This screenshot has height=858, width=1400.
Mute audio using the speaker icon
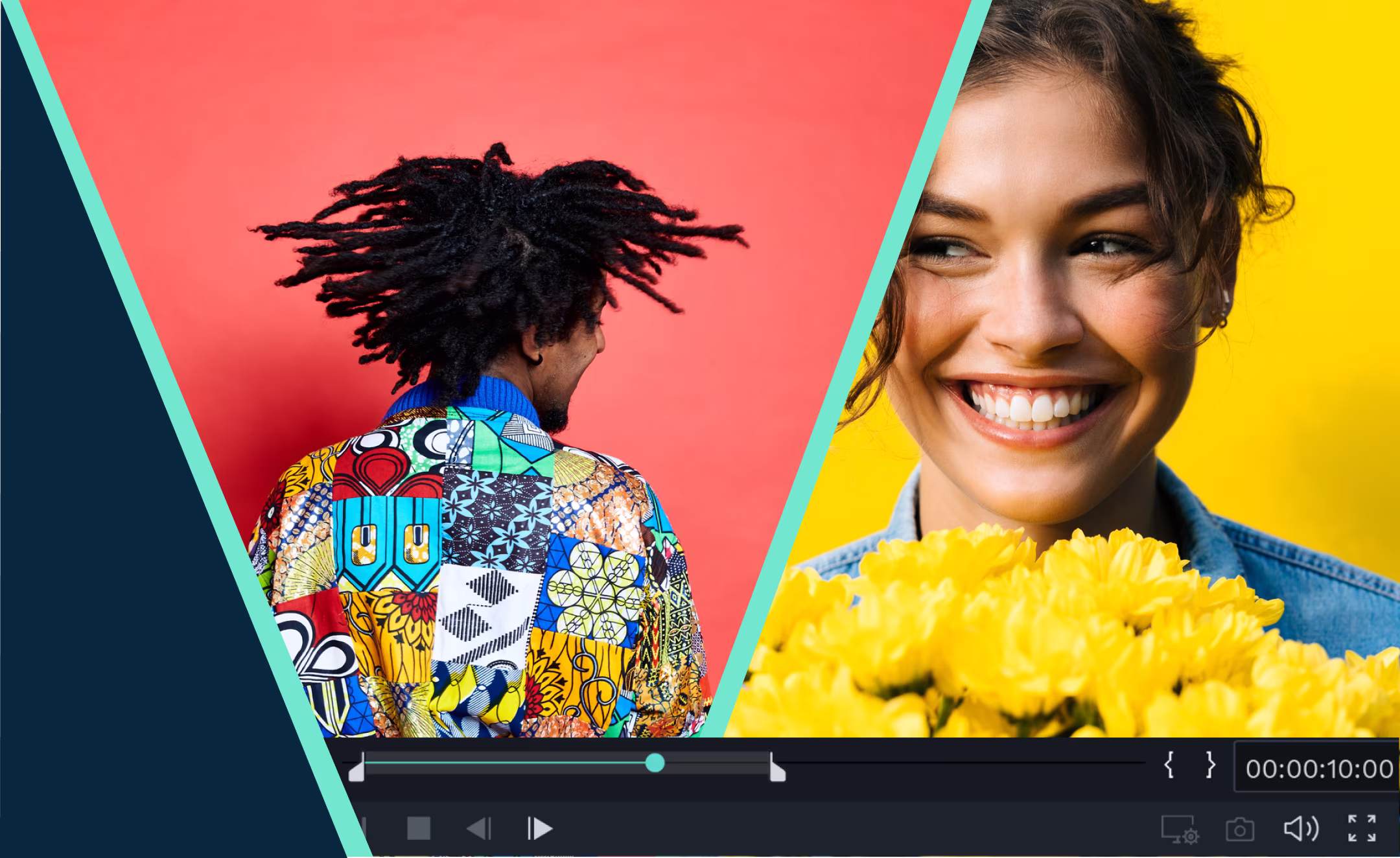pos(1300,828)
